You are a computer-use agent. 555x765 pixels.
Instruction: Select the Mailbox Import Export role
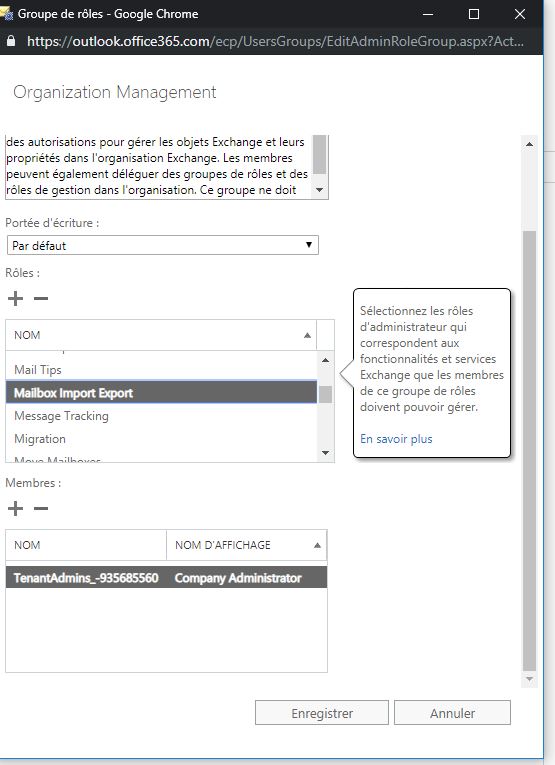coord(161,393)
